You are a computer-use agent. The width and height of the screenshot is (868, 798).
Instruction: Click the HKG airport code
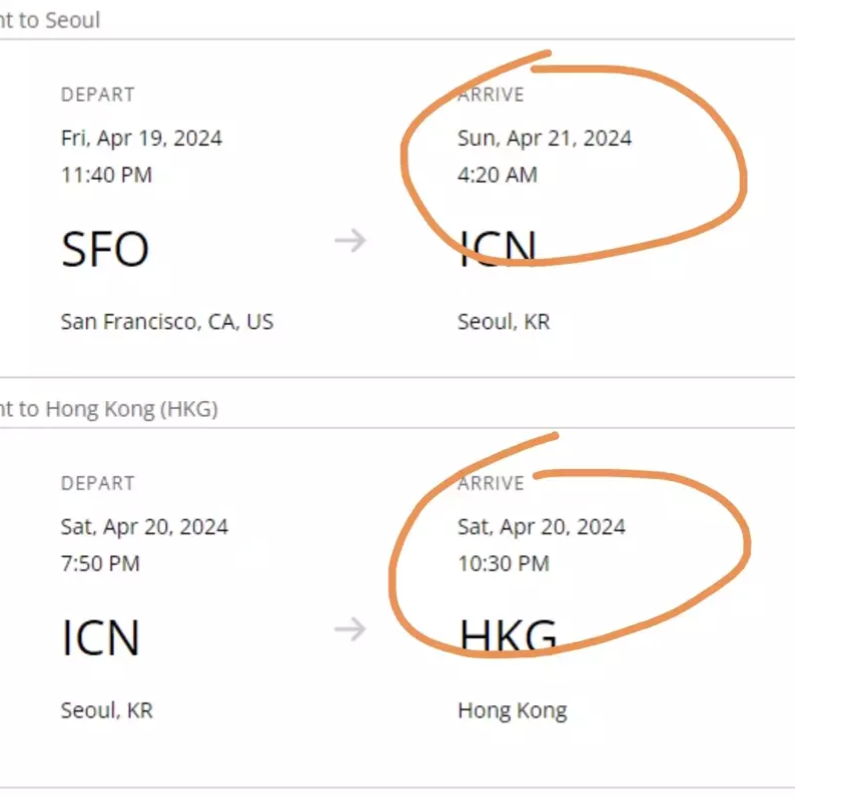point(508,636)
